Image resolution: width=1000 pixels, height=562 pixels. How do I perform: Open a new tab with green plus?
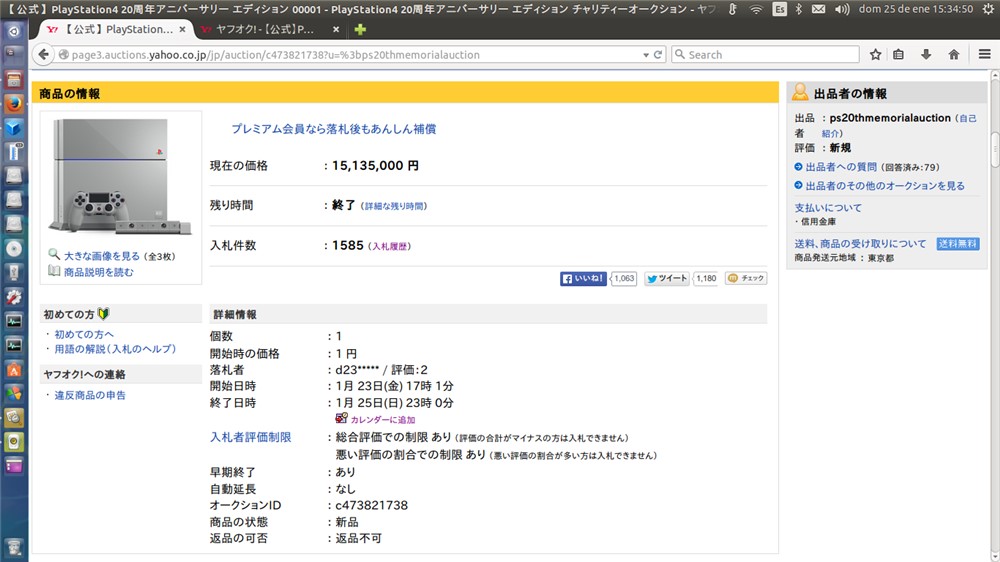(360, 29)
